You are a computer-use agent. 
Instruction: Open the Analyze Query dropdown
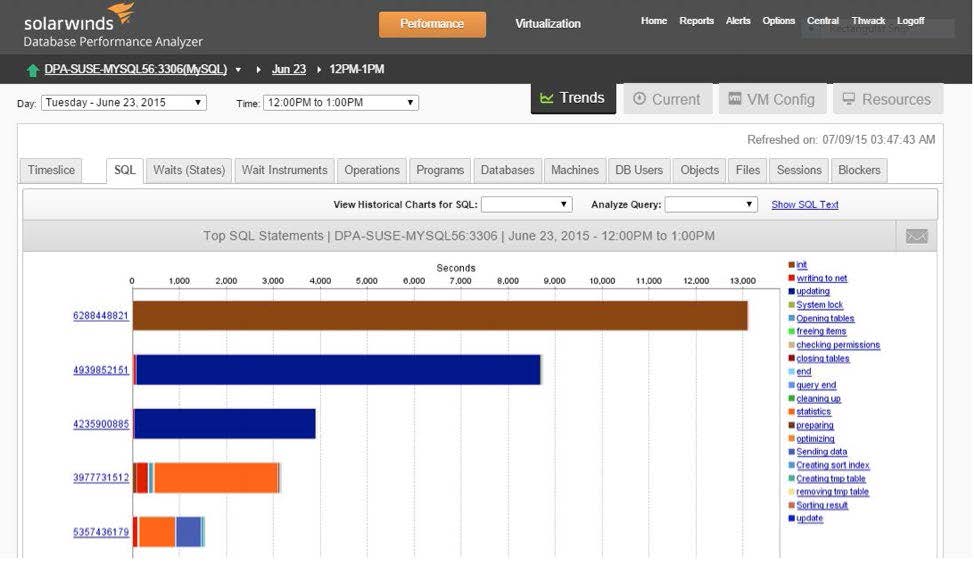click(711, 205)
